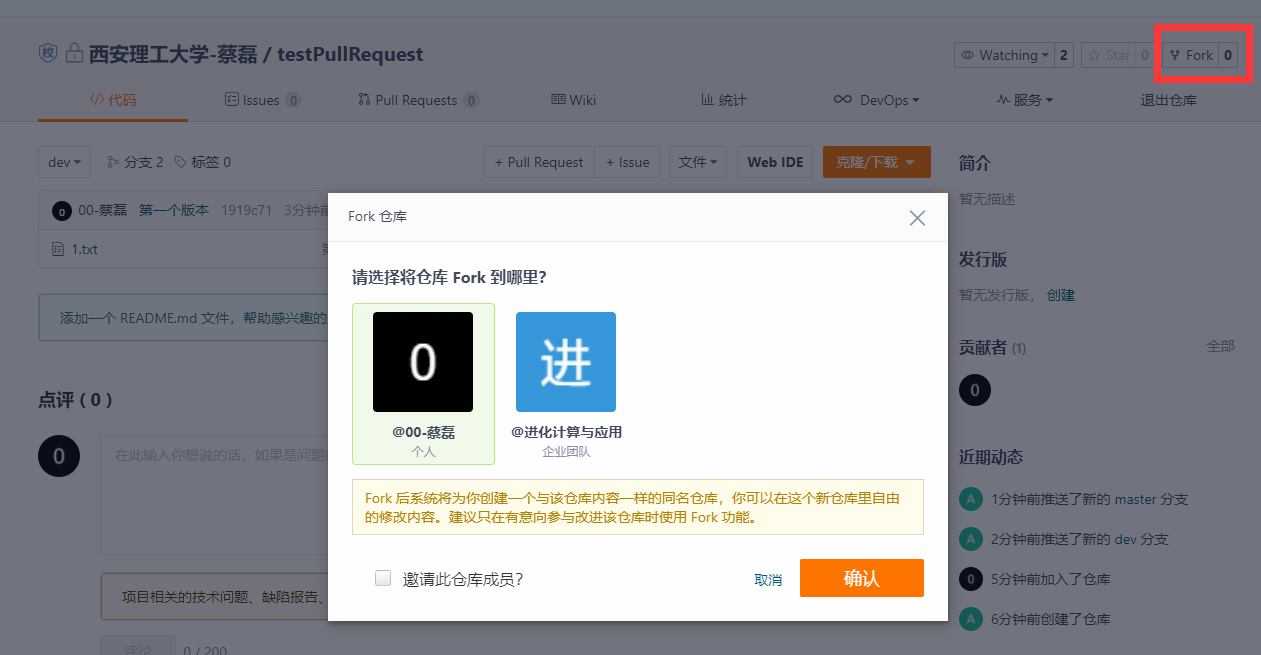Launch the Web IDE
Screen dimensions: 1261x655
775,162
